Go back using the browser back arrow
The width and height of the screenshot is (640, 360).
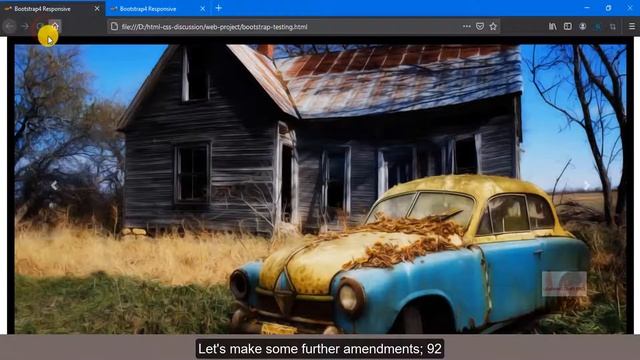pos(10,27)
